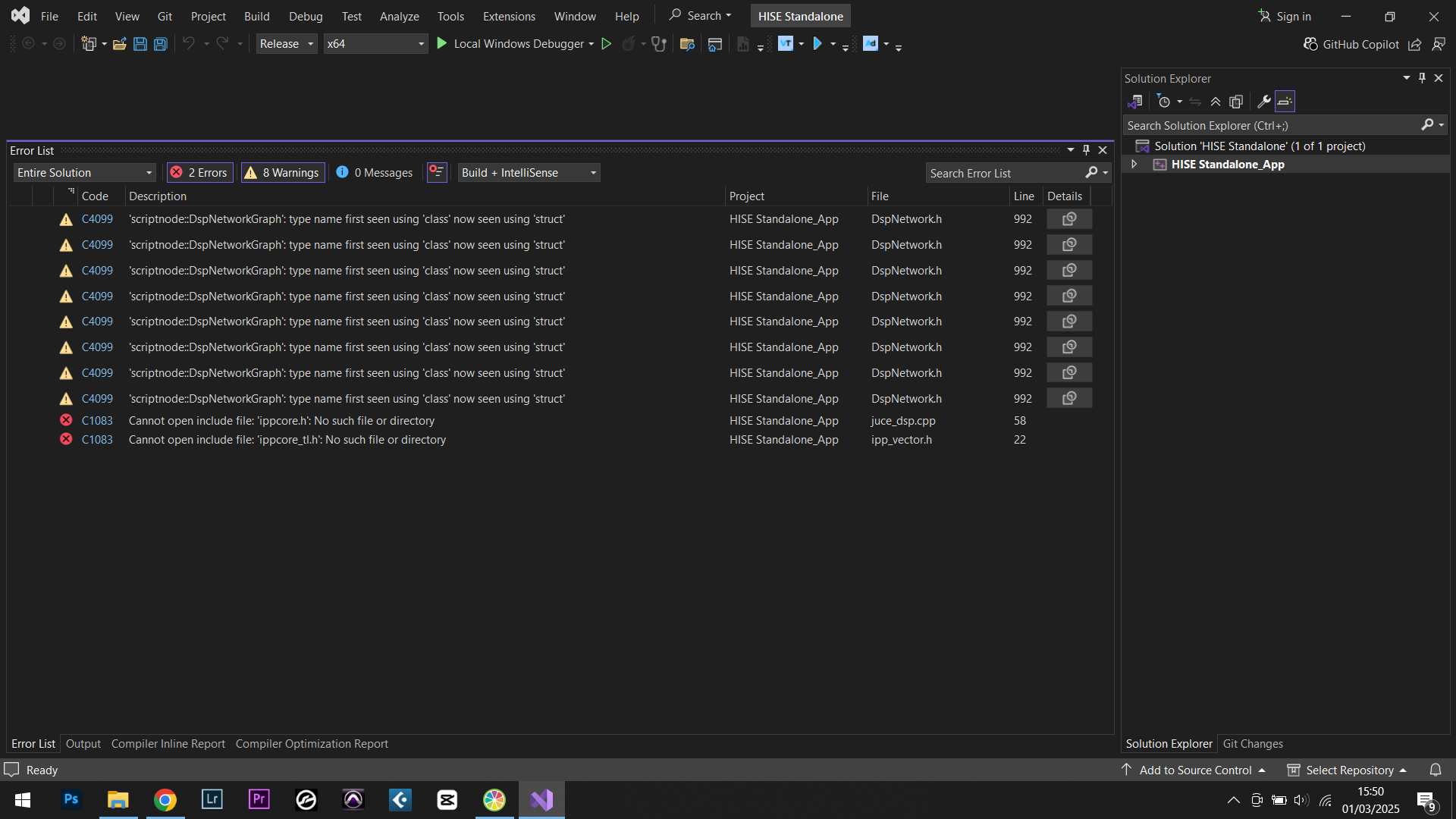Click the top Search box in title bar
Image resolution: width=1456 pixels, height=819 pixels.
coord(700,16)
